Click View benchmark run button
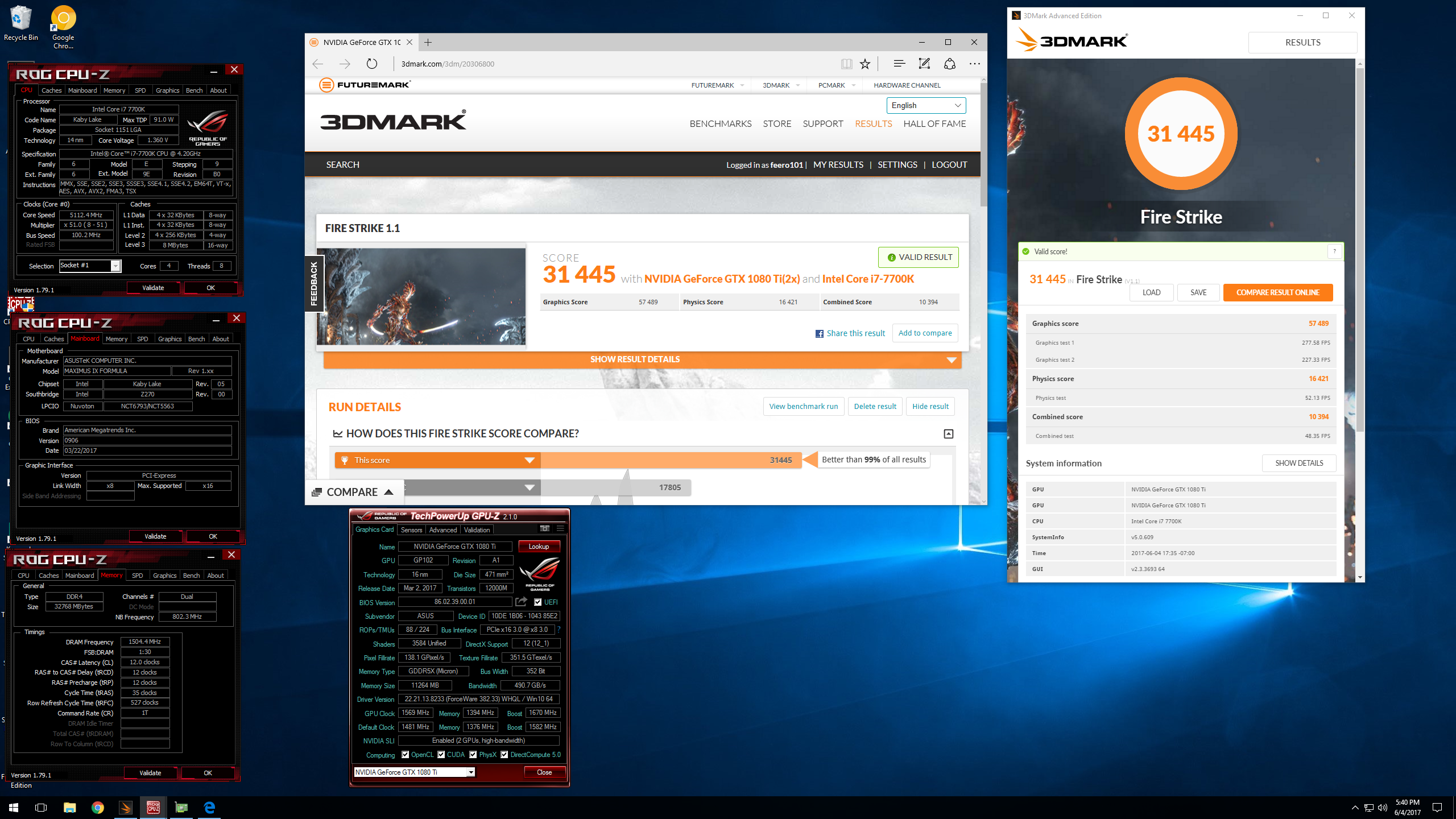Viewport: 1456px width, 819px height. [x=804, y=406]
